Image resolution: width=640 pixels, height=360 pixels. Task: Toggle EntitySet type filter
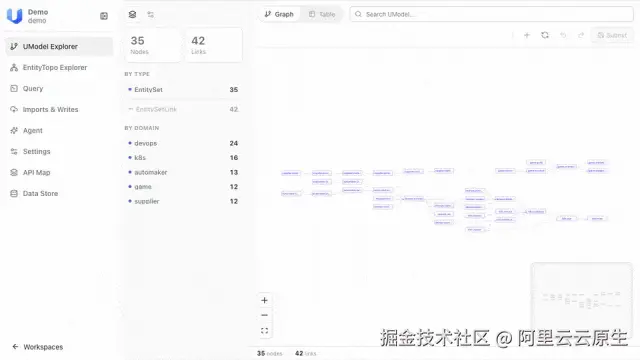183,90
